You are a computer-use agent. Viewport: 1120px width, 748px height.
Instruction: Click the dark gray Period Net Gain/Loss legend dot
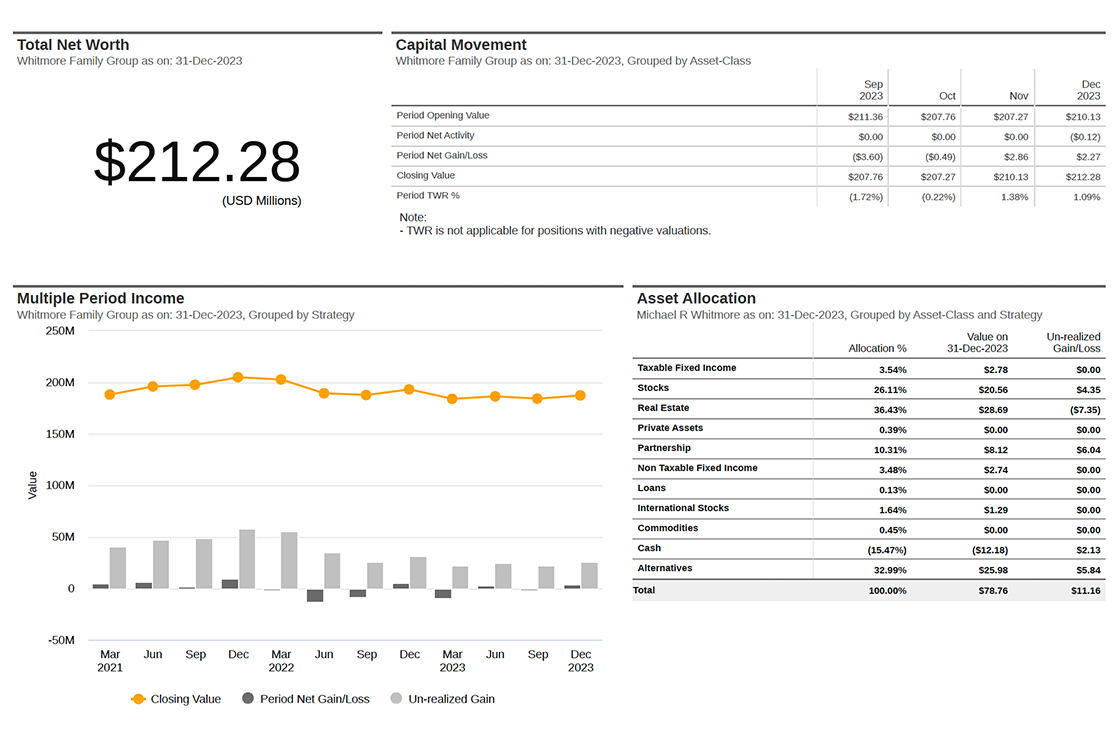tap(248, 699)
